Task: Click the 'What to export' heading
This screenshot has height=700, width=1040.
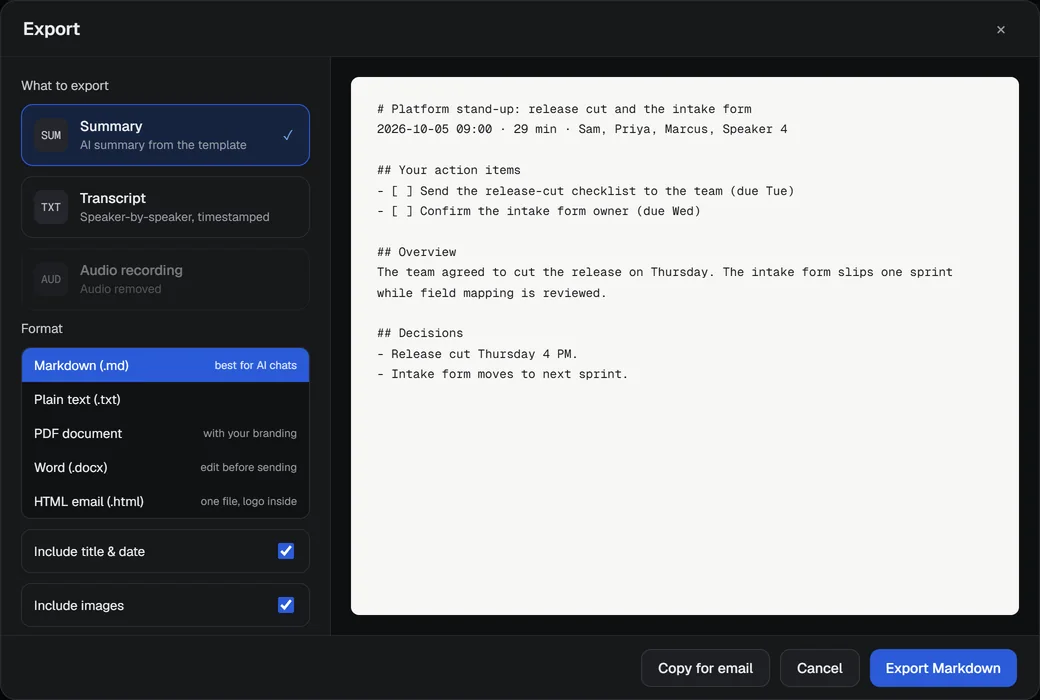Action: [x=65, y=86]
